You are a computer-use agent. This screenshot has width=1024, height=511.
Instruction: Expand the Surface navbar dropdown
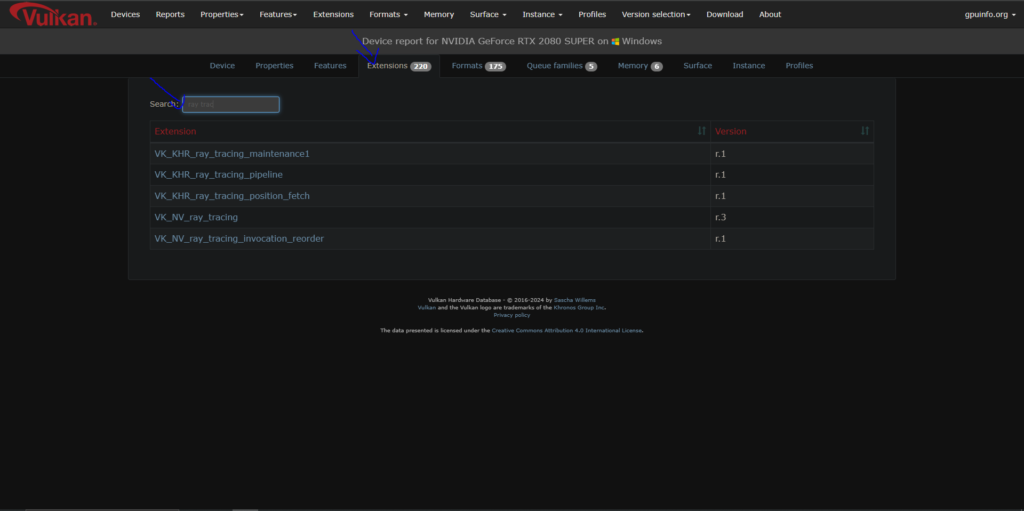pos(488,14)
